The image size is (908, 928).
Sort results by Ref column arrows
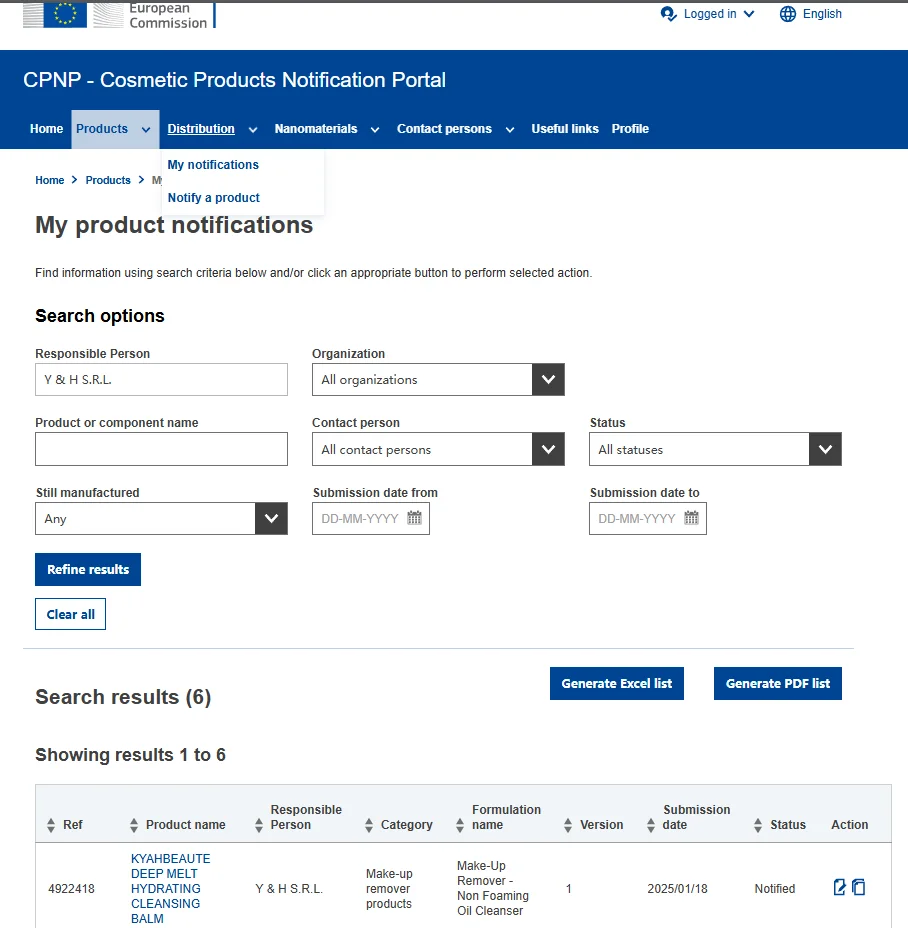52,825
